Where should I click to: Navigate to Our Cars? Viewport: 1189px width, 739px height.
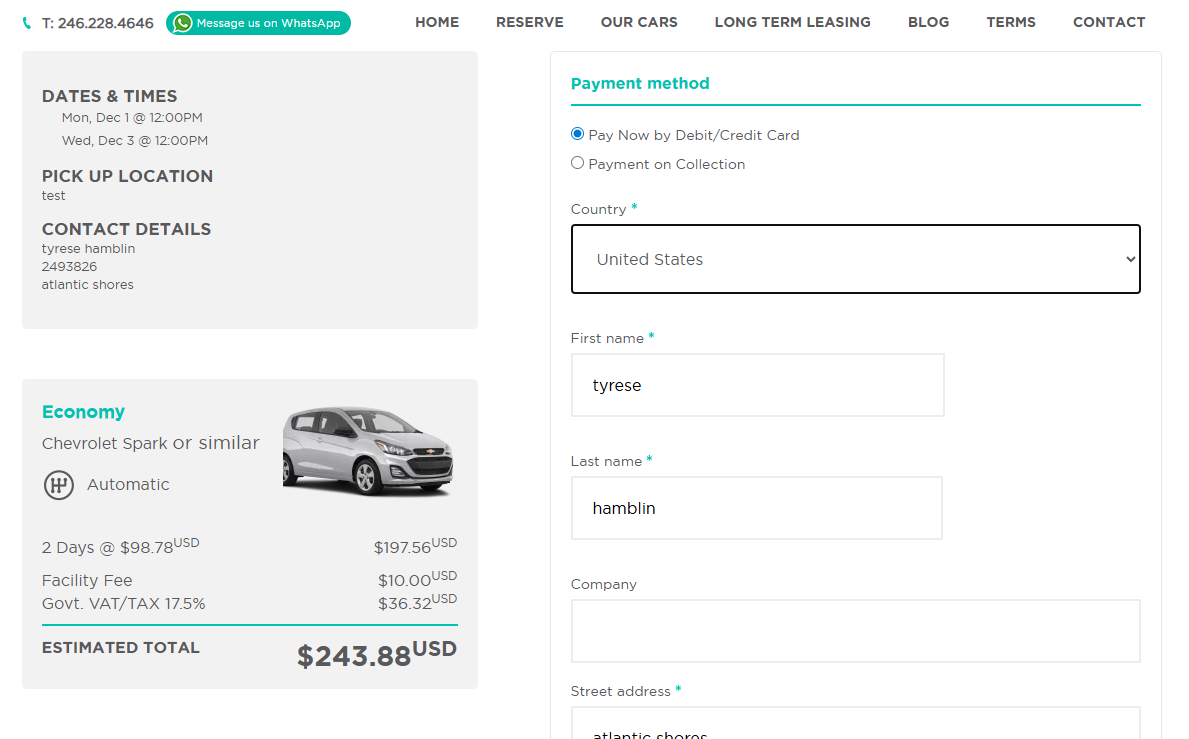click(639, 22)
